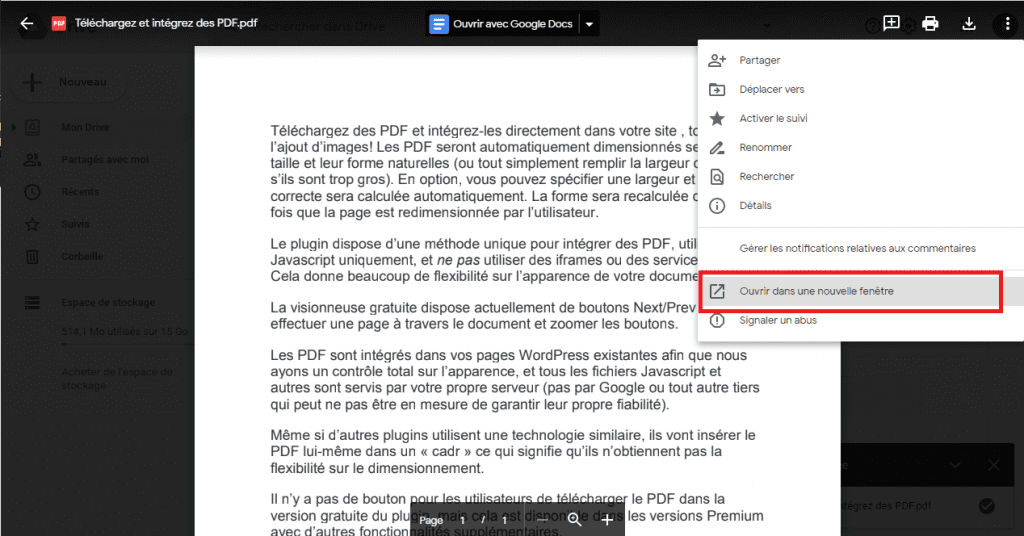Close the upload notification panel

(993, 465)
